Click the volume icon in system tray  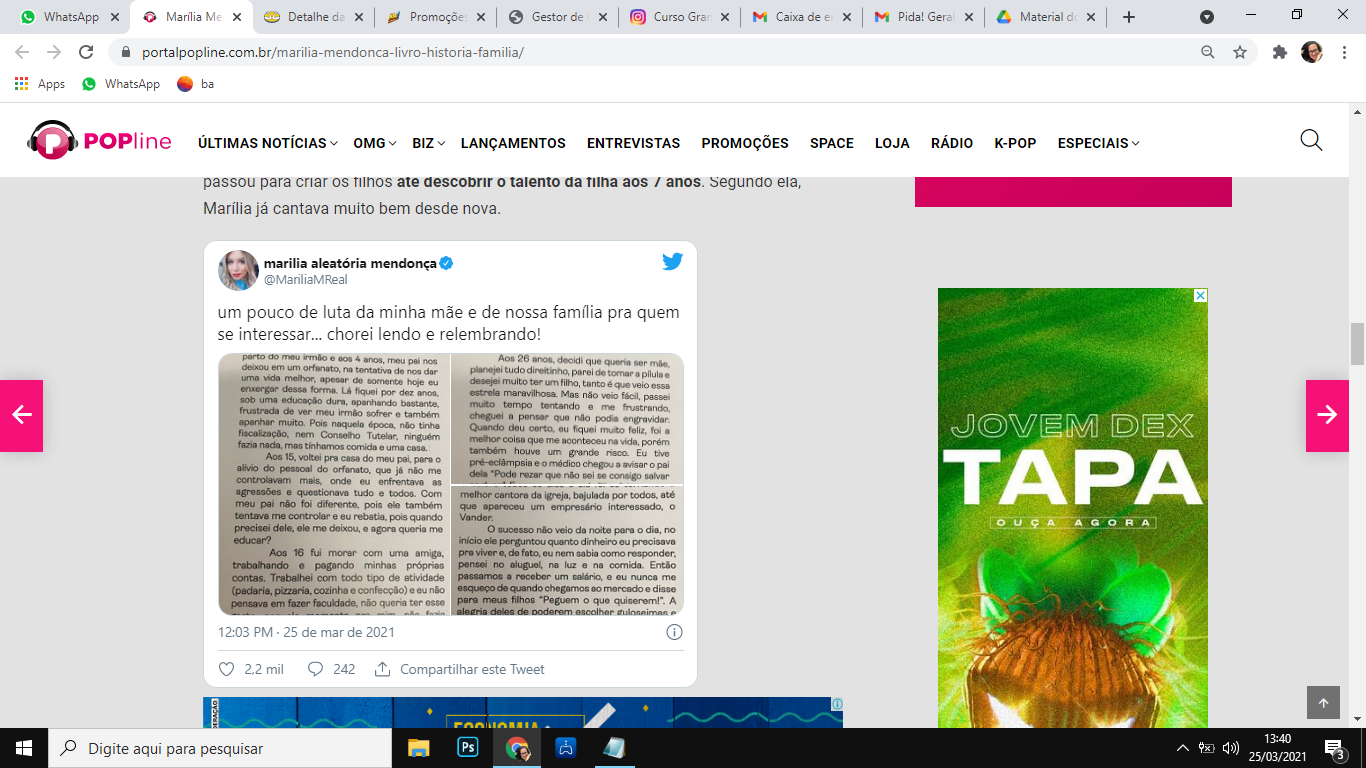click(x=1231, y=748)
